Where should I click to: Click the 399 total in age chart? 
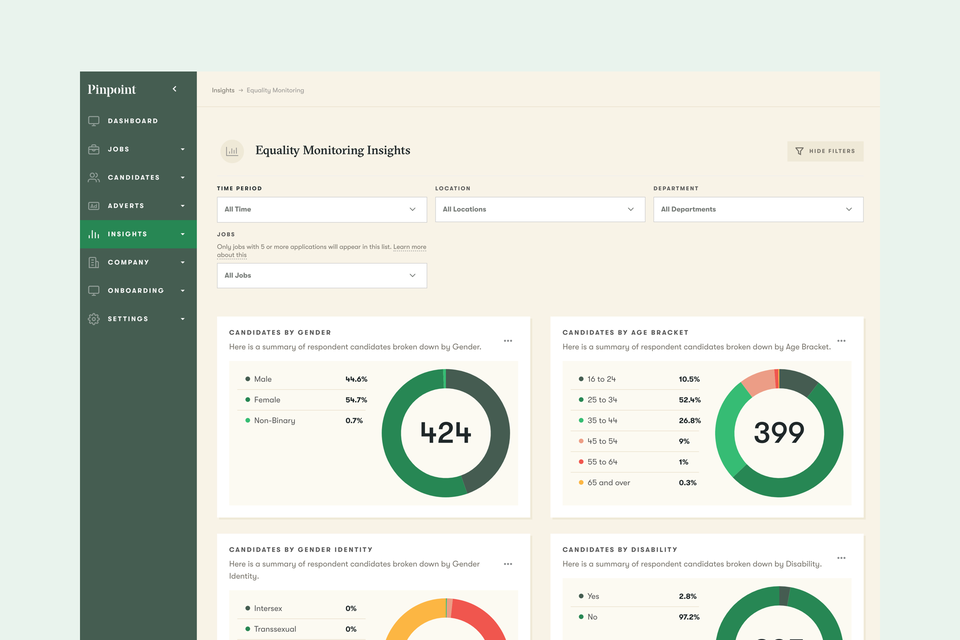(x=779, y=433)
